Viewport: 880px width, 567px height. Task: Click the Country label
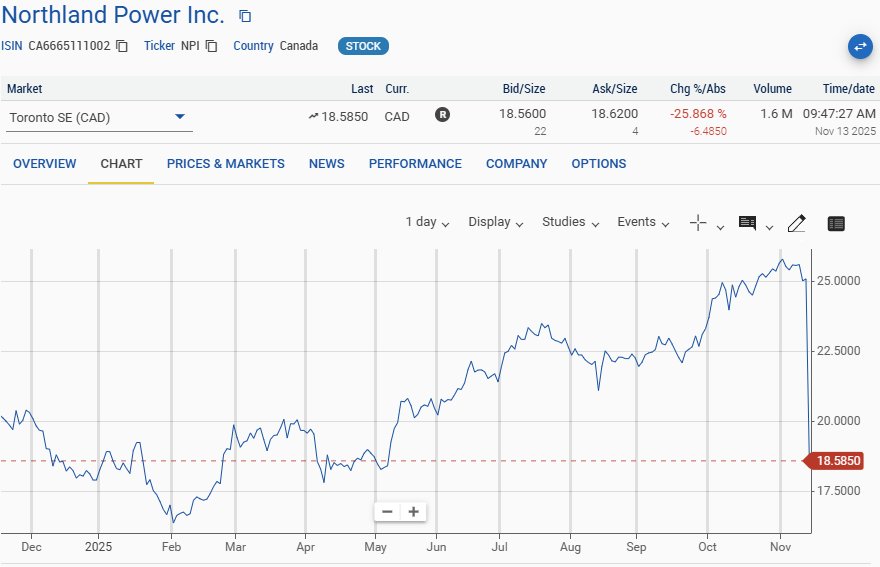pyautogui.click(x=253, y=46)
